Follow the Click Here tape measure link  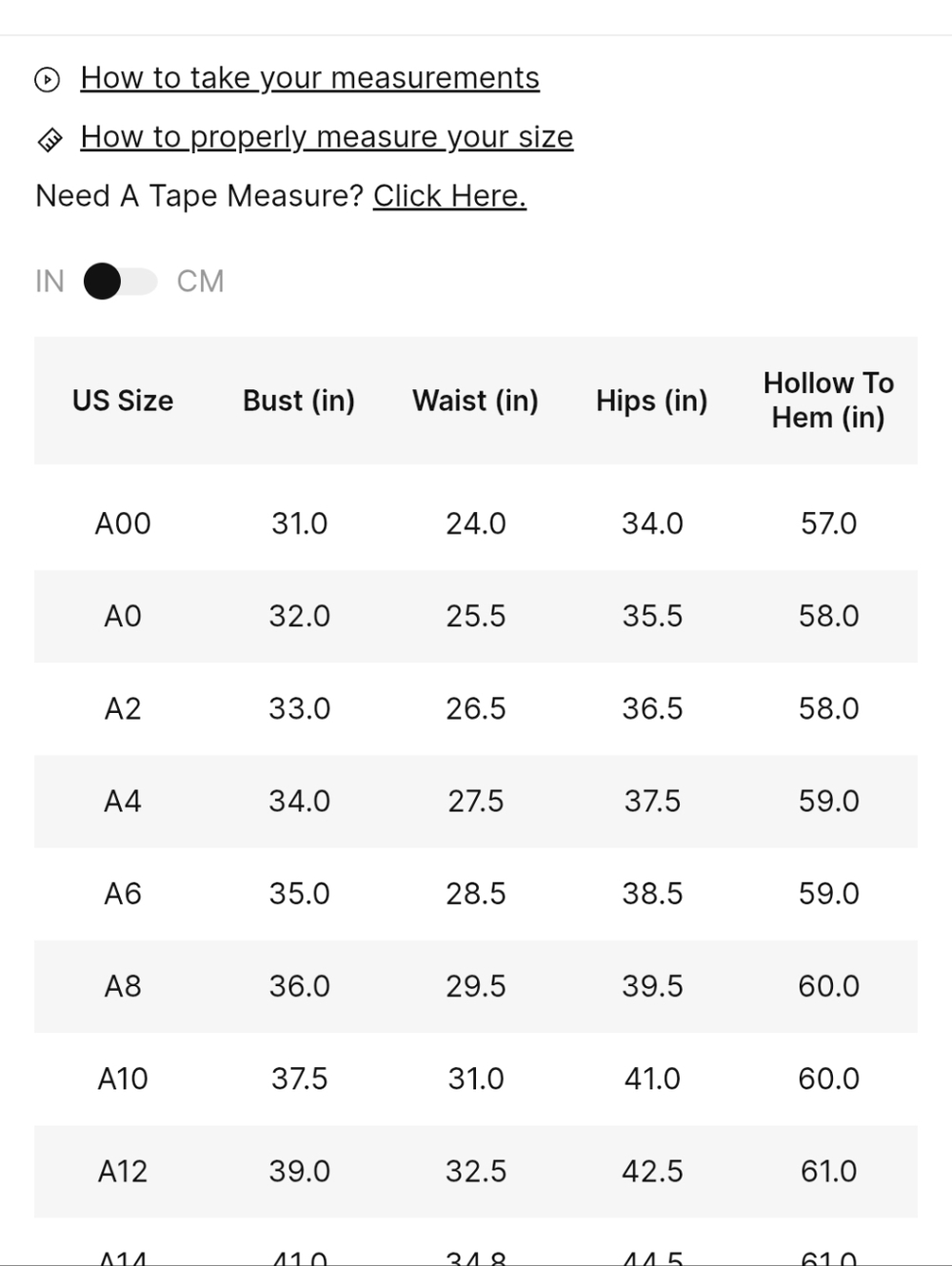pos(449,196)
